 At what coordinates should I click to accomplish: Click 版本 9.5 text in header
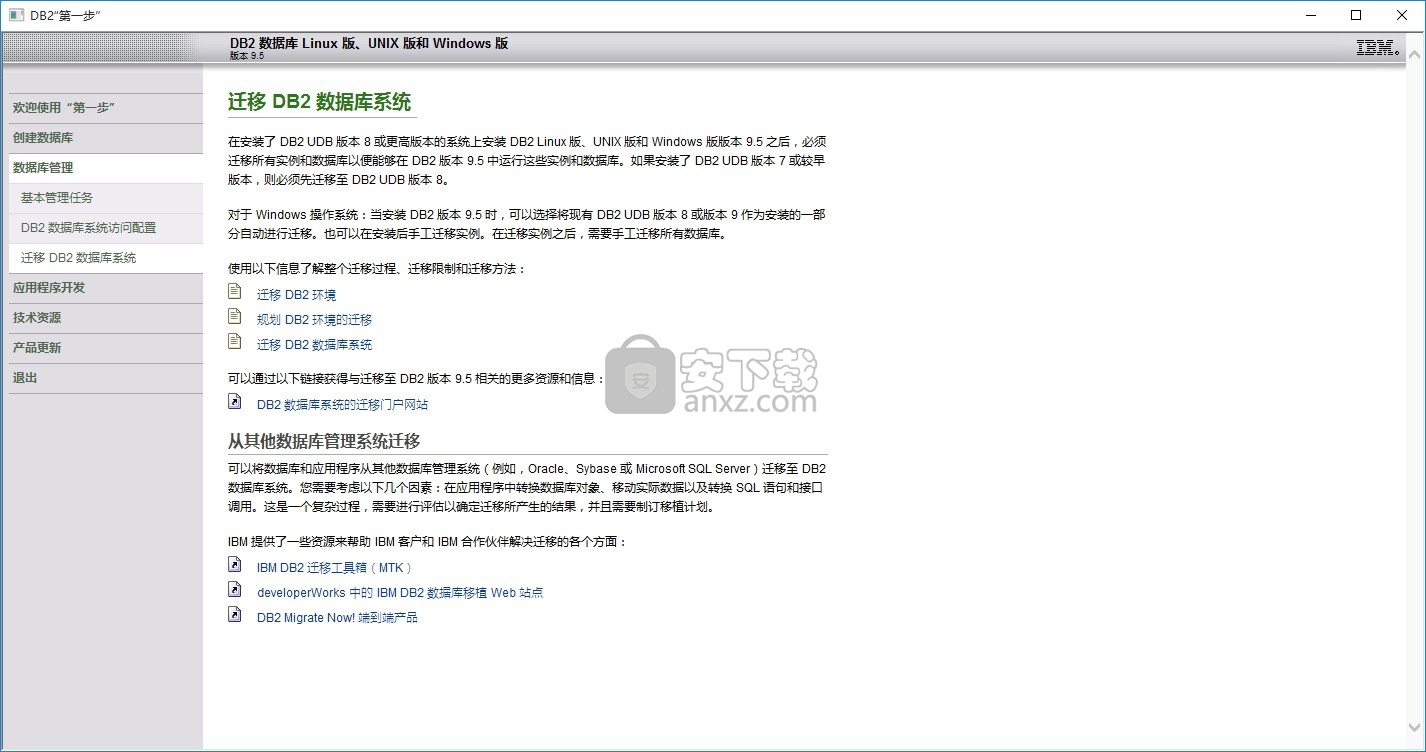[247, 56]
